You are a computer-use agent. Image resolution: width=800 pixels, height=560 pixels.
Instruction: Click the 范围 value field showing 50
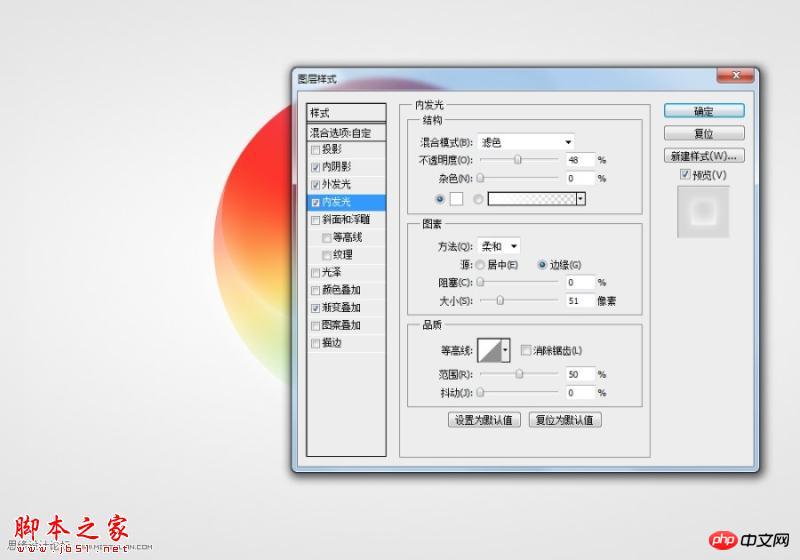[580, 374]
